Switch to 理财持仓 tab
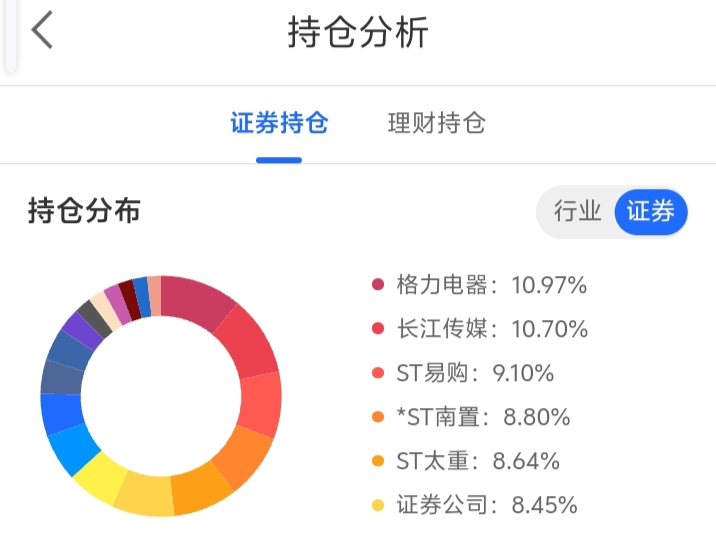Viewport: 716px width, 560px height. pyautogui.click(x=436, y=124)
